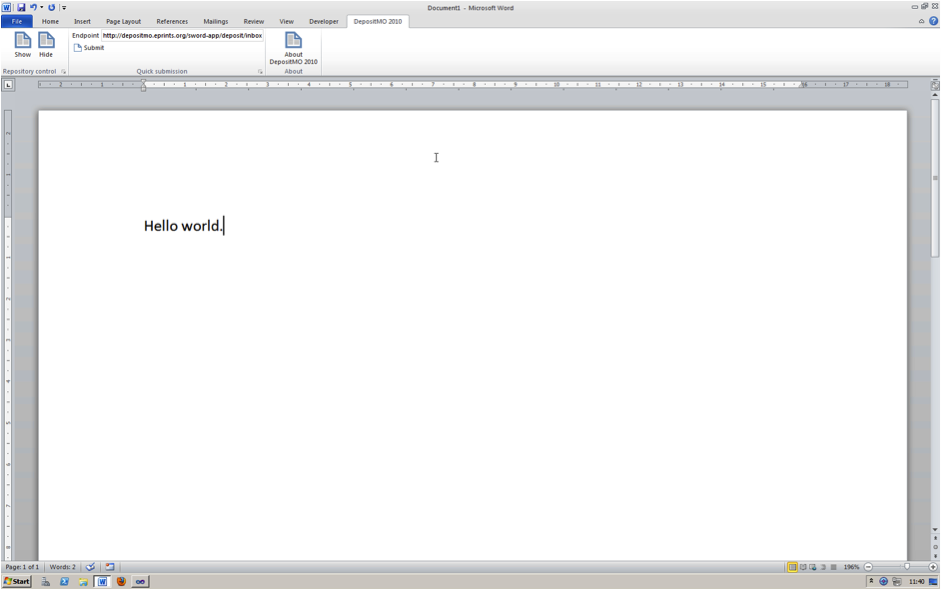Viewport: 941px width, 590px height.
Task: Open the Developer ribbon tab
Action: click(323, 21)
